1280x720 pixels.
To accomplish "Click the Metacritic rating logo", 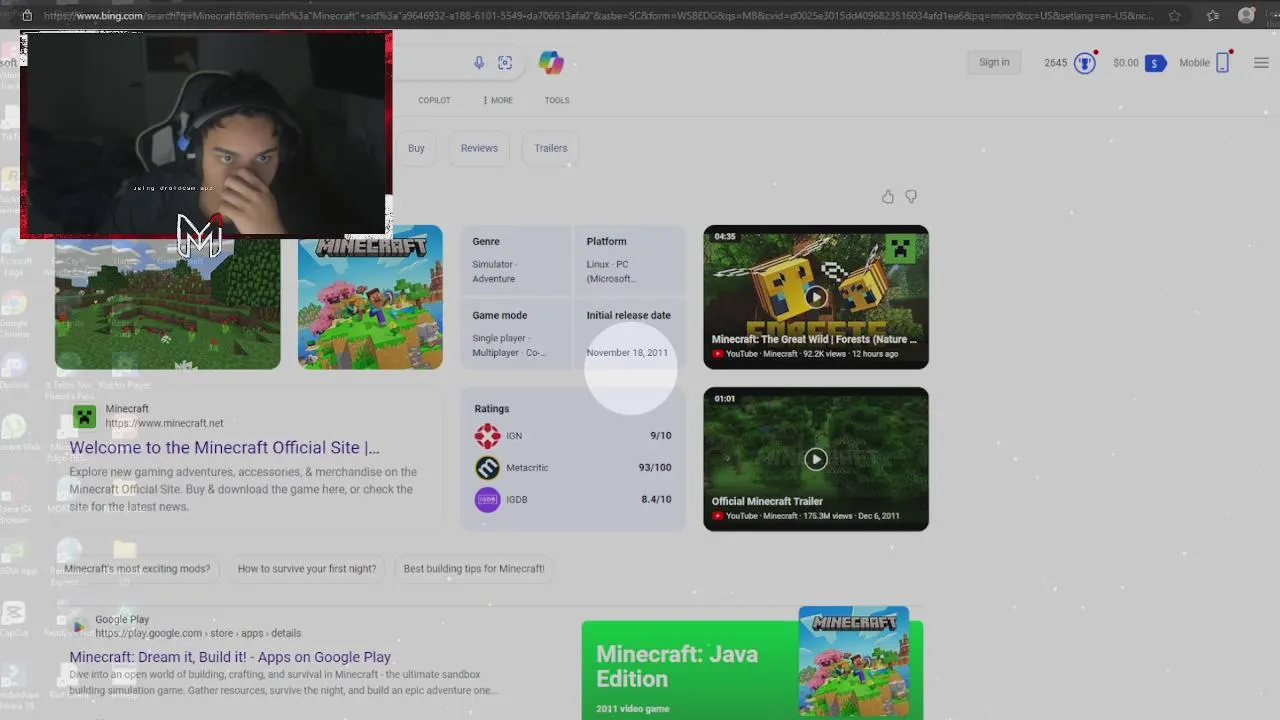I will (x=487, y=468).
